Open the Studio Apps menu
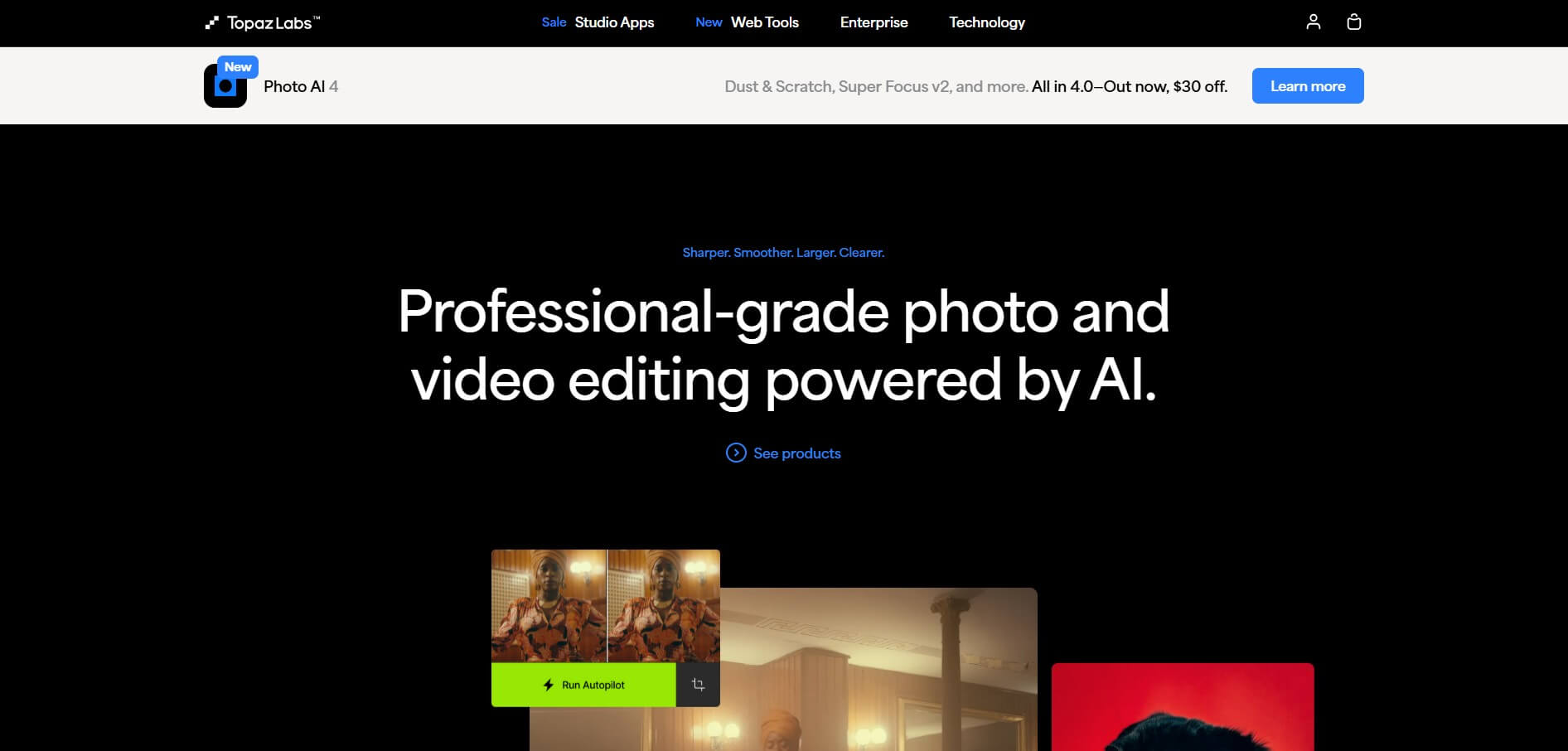Screen dimensions: 1568x751 pos(614,22)
